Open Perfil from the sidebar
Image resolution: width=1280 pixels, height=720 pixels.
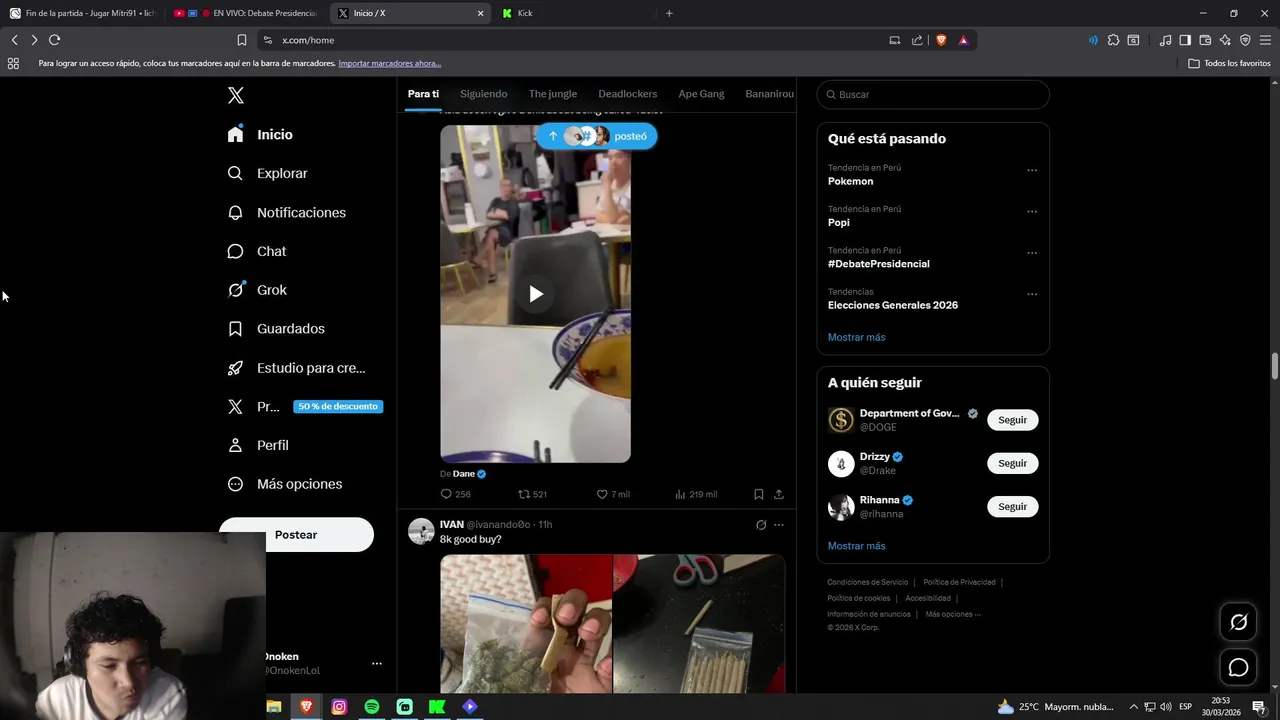(x=257, y=445)
